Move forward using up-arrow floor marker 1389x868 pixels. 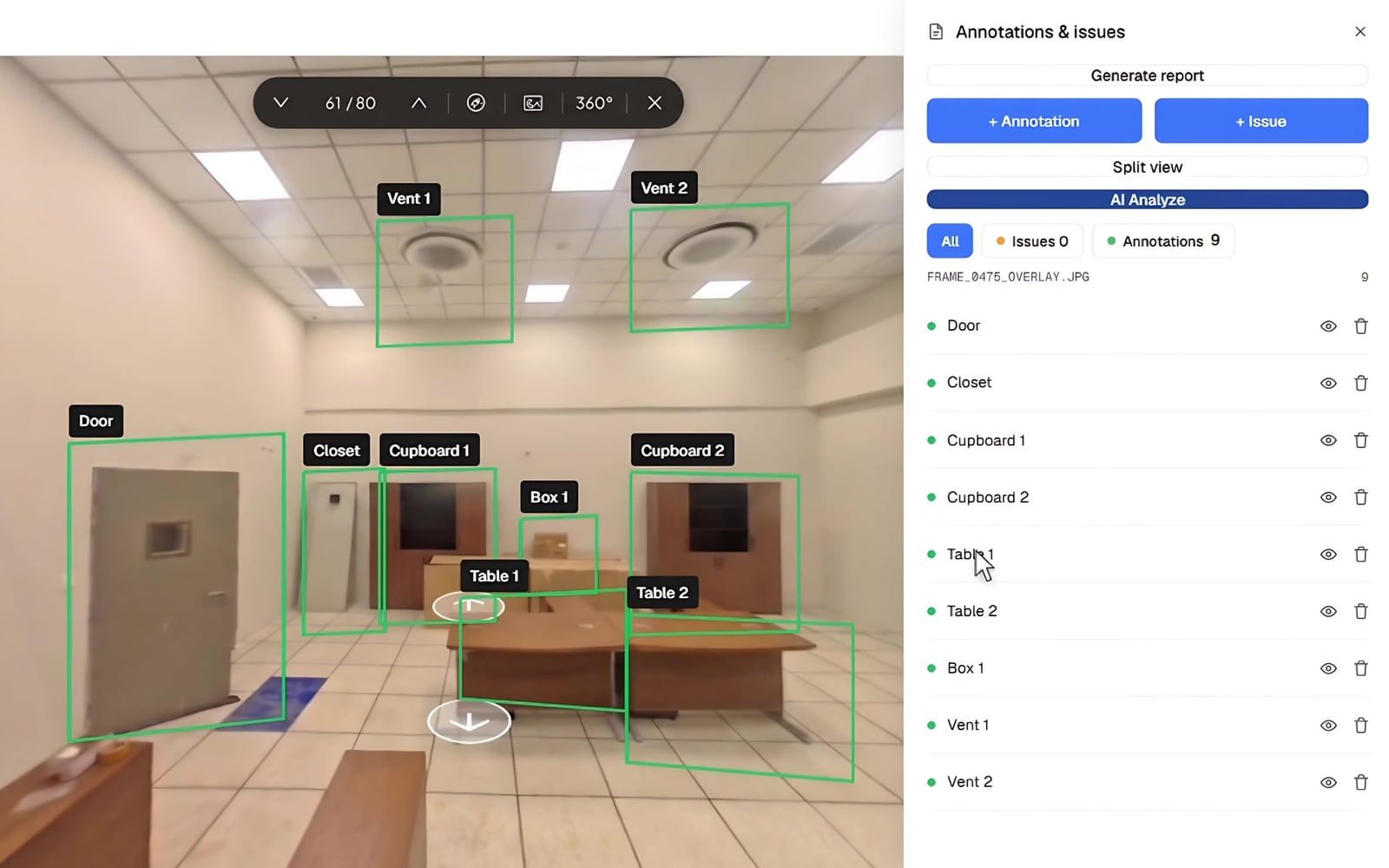pos(469,606)
